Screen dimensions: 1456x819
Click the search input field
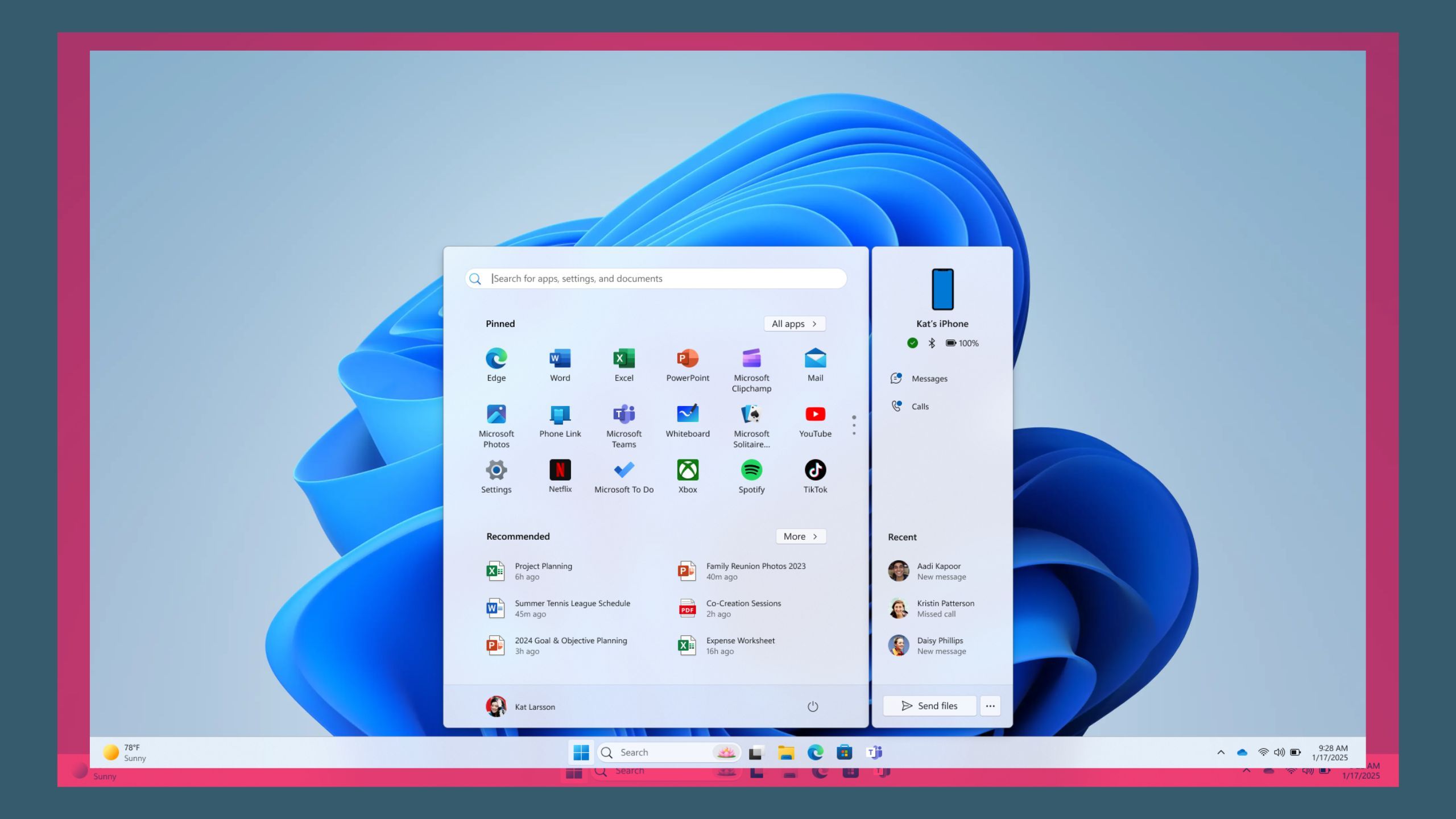pyautogui.click(x=661, y=278)
